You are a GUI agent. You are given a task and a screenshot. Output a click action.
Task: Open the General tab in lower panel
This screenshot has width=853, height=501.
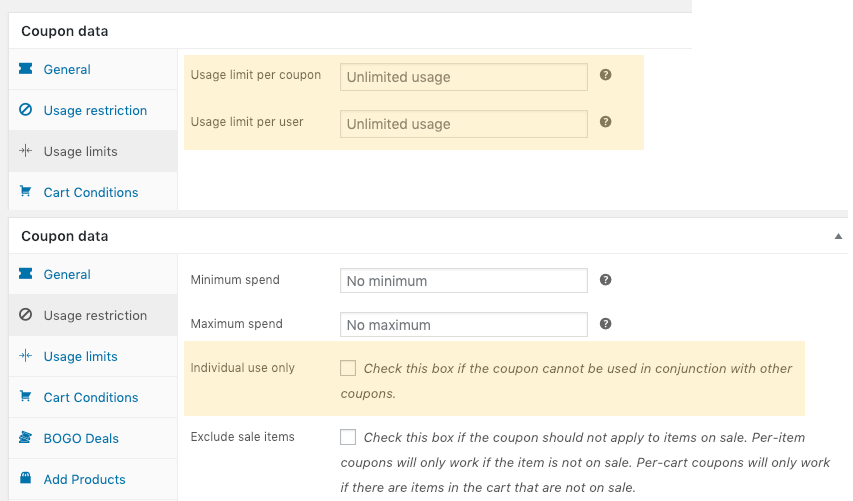pos(67,274)
